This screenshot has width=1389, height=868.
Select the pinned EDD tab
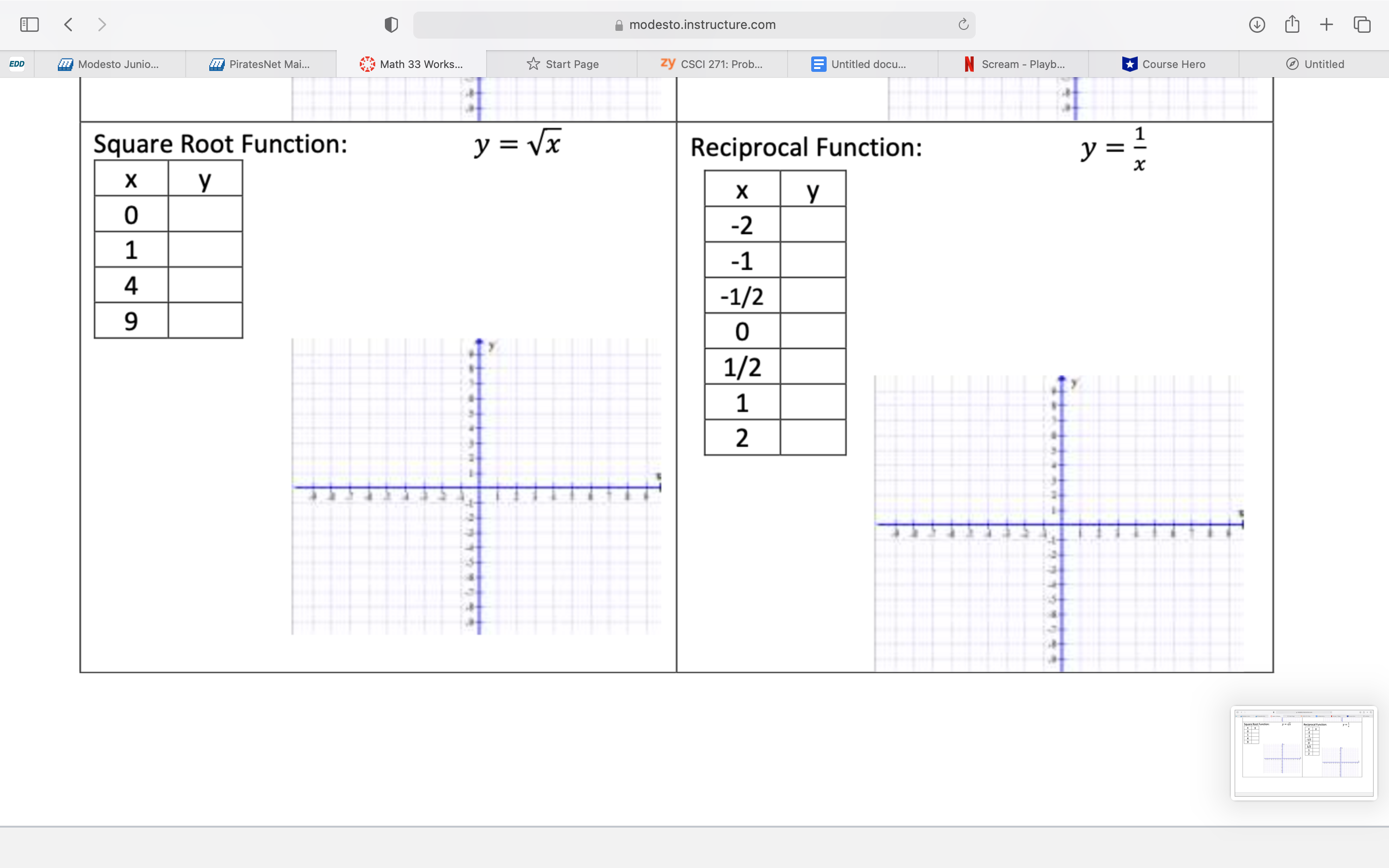tap(17, 64)
